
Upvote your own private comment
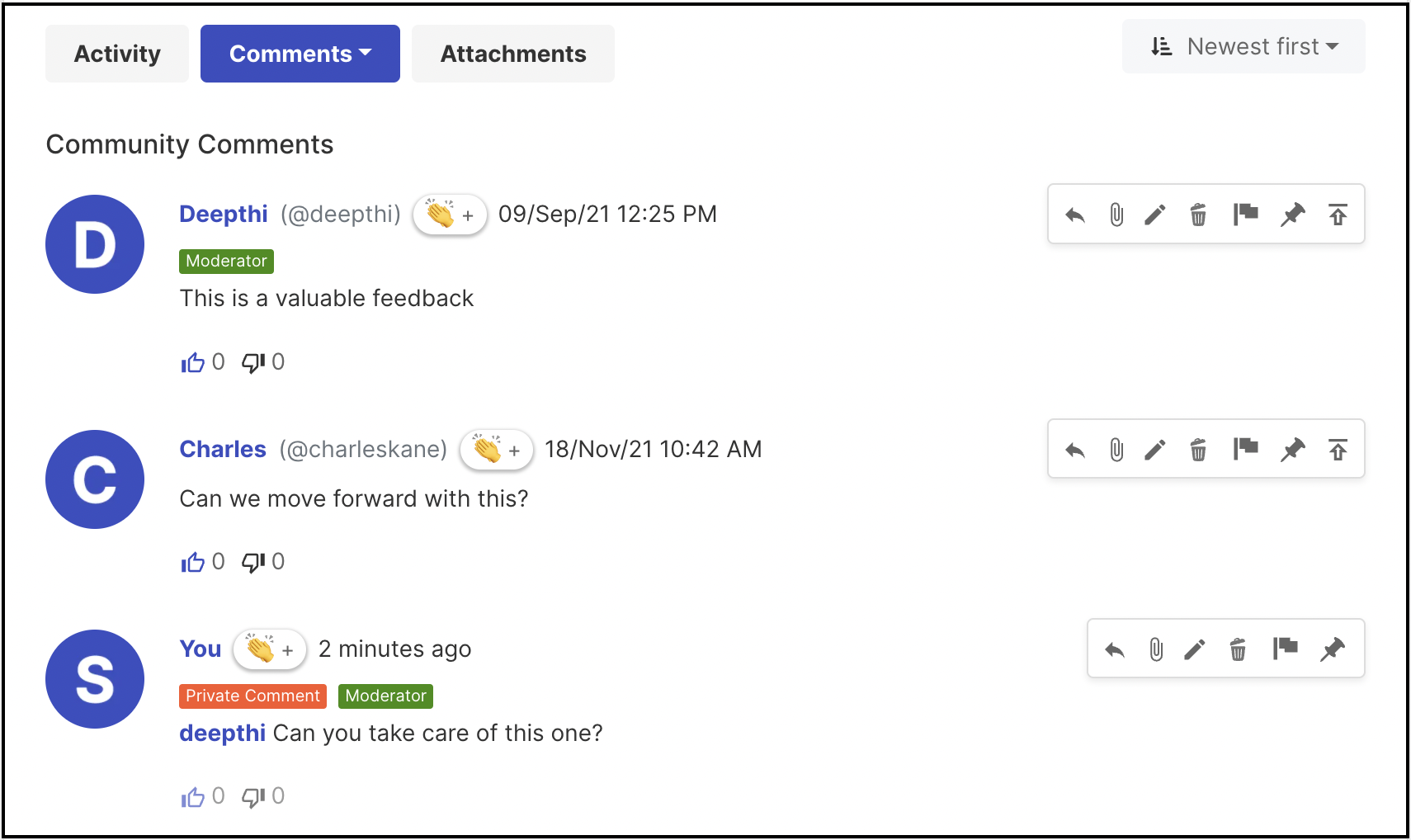coord(192,796)
